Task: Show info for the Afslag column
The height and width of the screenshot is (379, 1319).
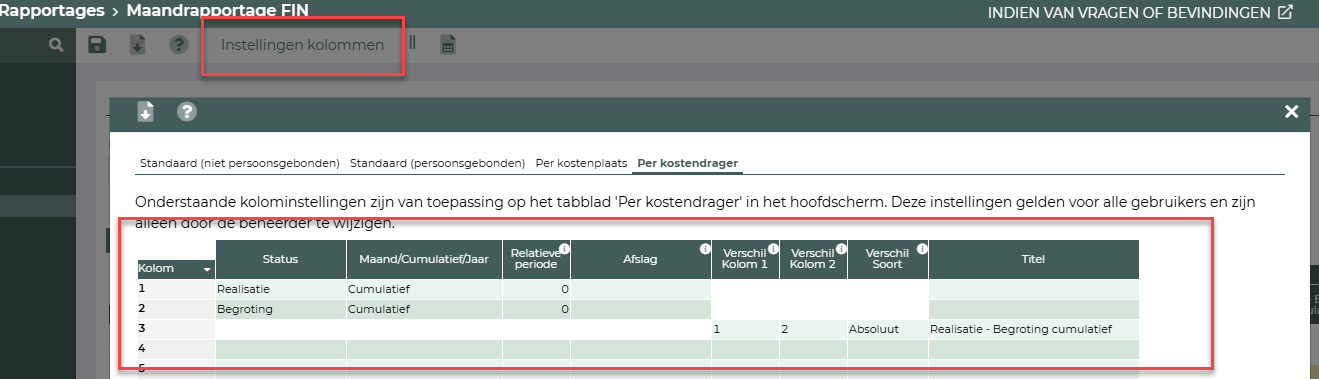Action: pyautogui.click(x=705, y=249)
